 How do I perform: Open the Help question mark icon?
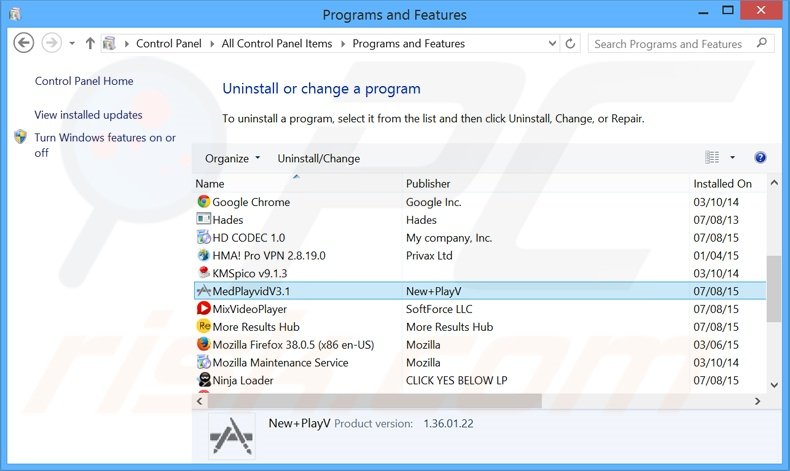(760, 158)
